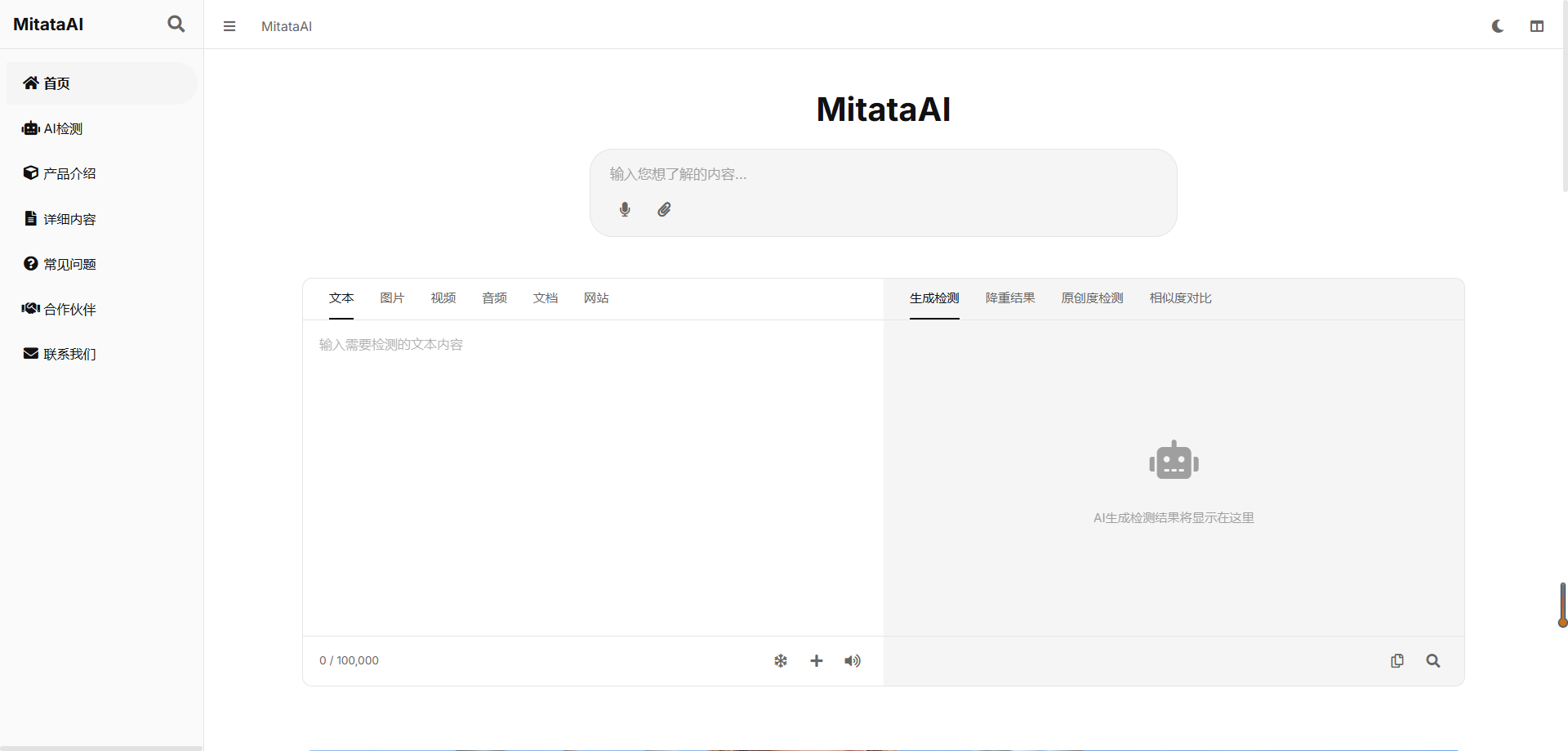The height and width of the screenshot is (751, 1568).
Task: Toggle the hamburger menu icon
Action: point(229,26)
